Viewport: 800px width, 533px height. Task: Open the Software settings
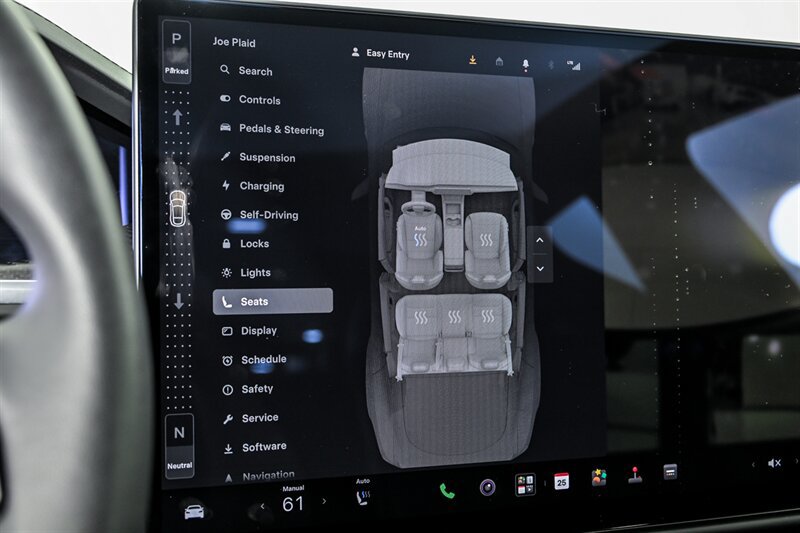click(255, 447)
